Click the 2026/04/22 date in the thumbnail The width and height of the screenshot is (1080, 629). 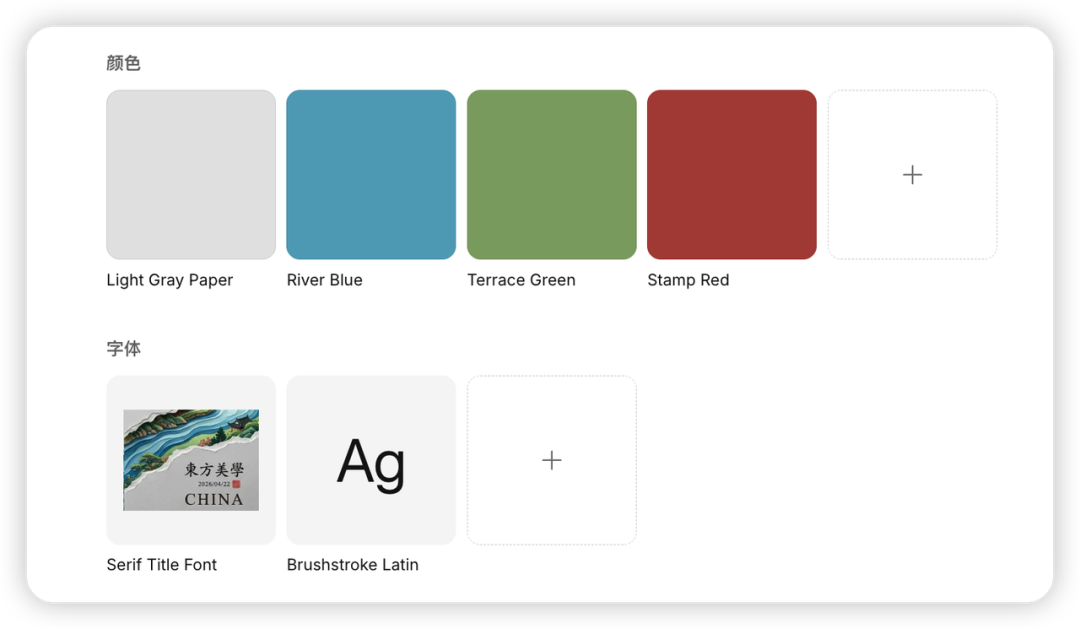(x=213, y=484)
